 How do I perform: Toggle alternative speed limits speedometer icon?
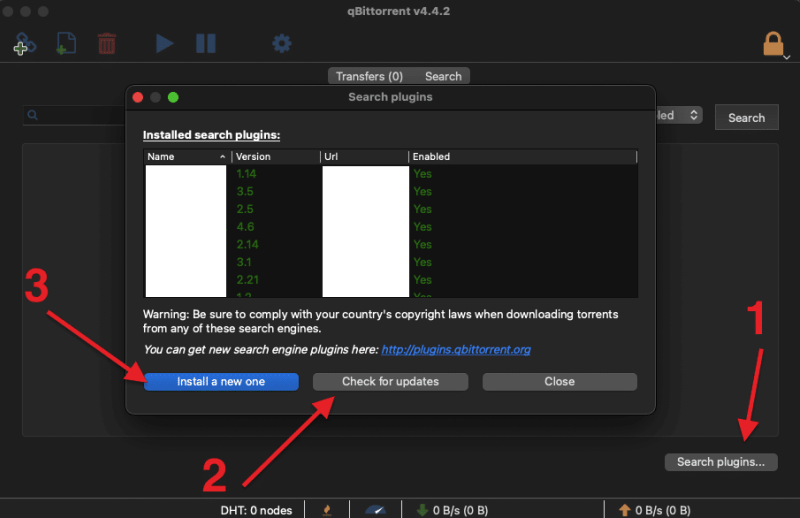click(x=376, y=510)
